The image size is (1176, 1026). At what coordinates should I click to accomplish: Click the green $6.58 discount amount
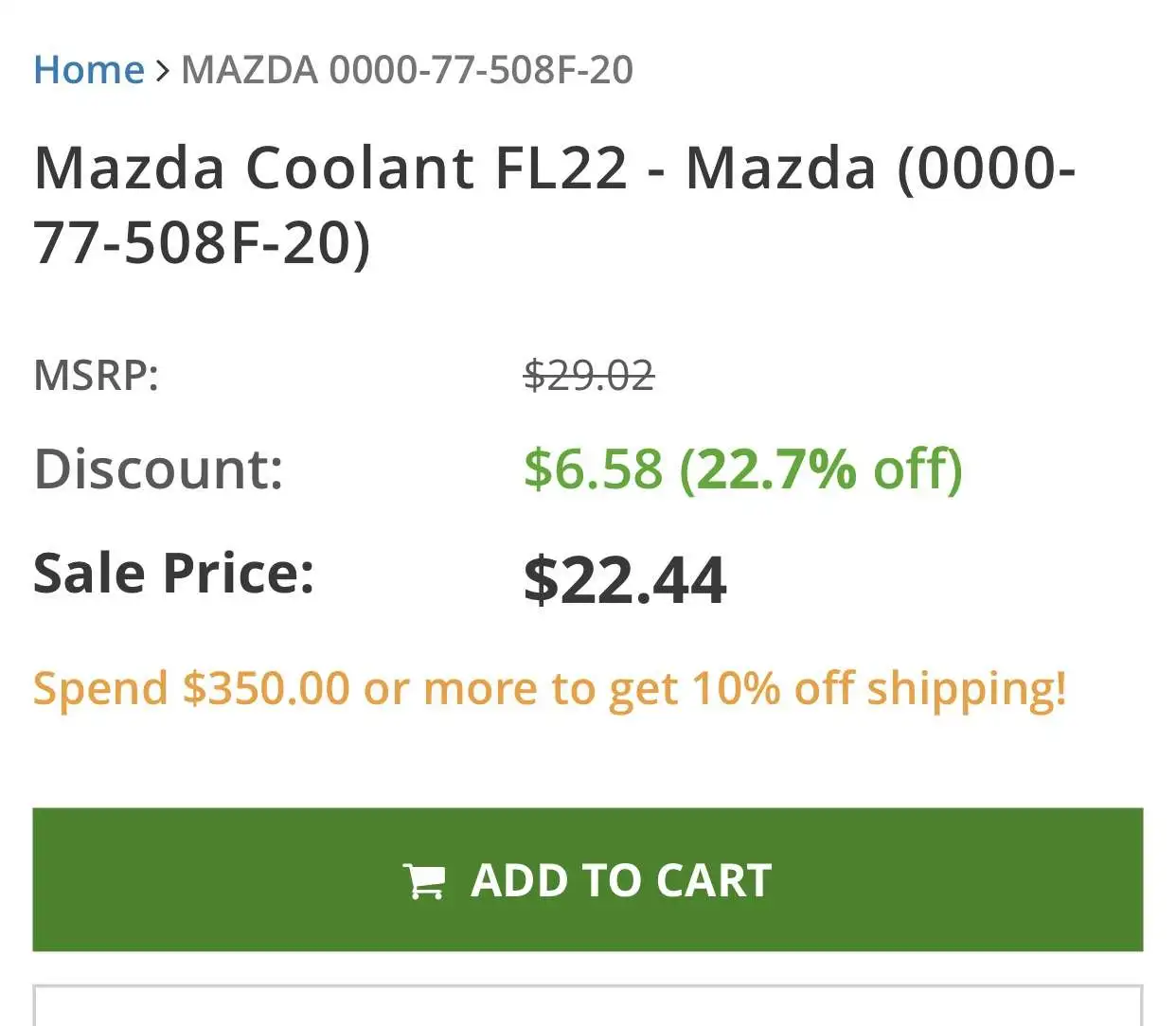593,469
